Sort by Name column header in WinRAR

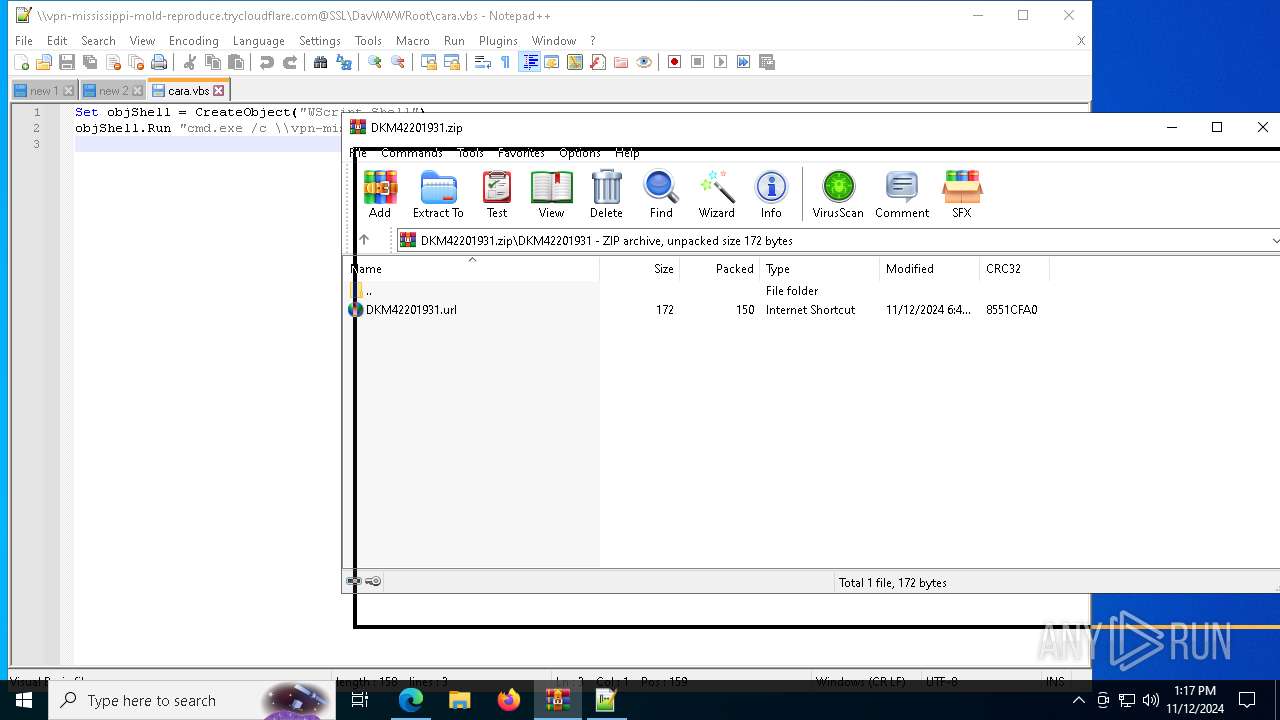coord(472,269)
